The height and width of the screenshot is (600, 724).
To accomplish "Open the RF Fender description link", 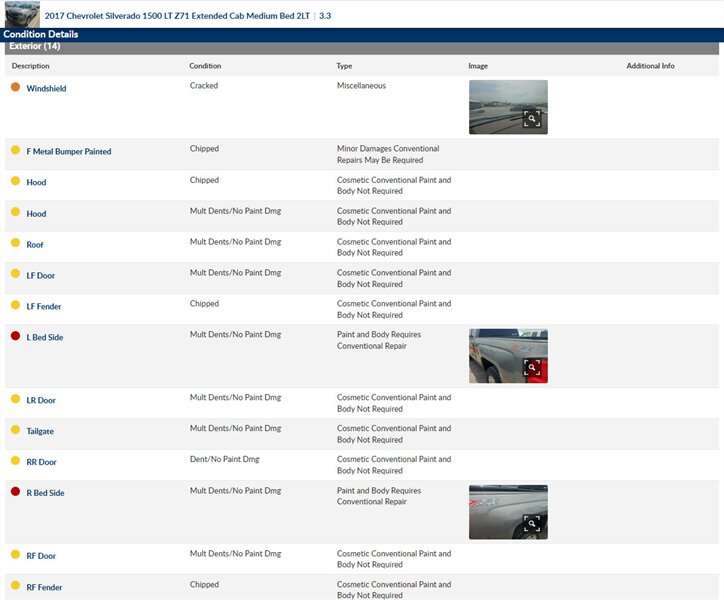I will pos(44,588).
